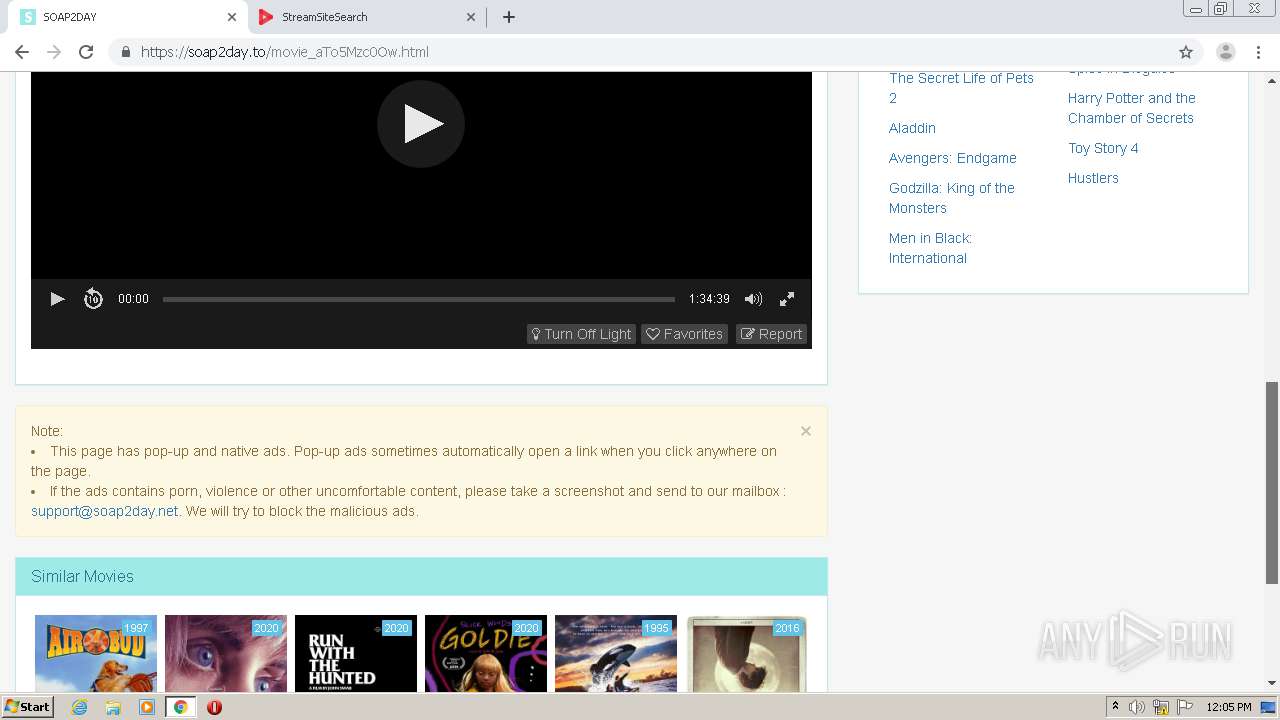Open the system tray volume icon
Image resolution: width=1280 pixels, height=720 pixels.
click(1136, 707)
